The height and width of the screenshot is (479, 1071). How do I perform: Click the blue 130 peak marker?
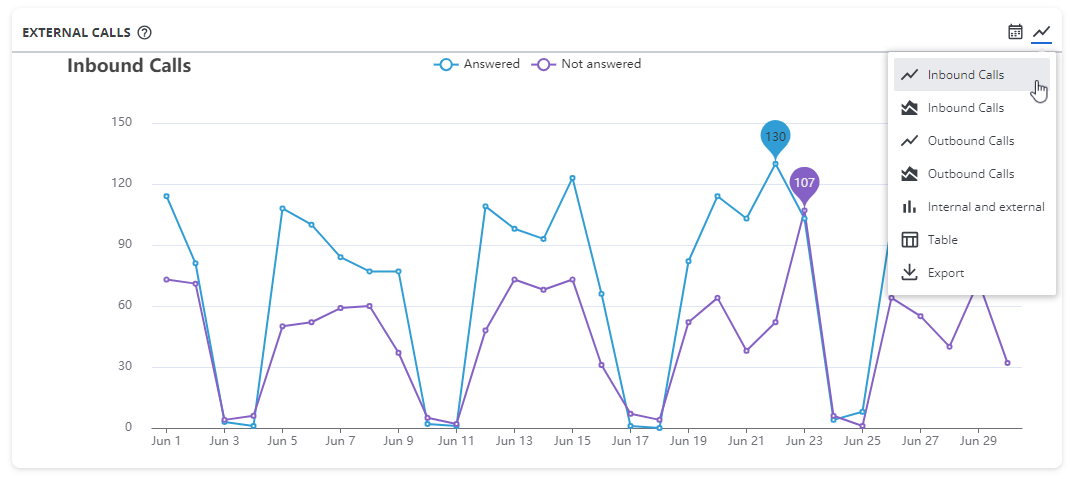775,137
